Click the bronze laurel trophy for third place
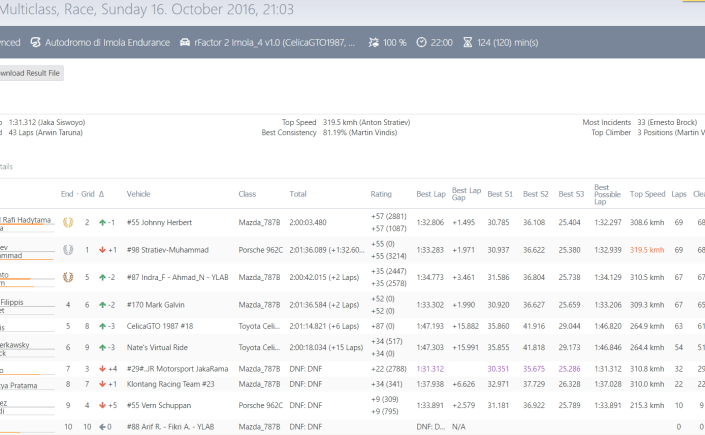The height and width of the screenshot is (435, 705). click(67, 277)
